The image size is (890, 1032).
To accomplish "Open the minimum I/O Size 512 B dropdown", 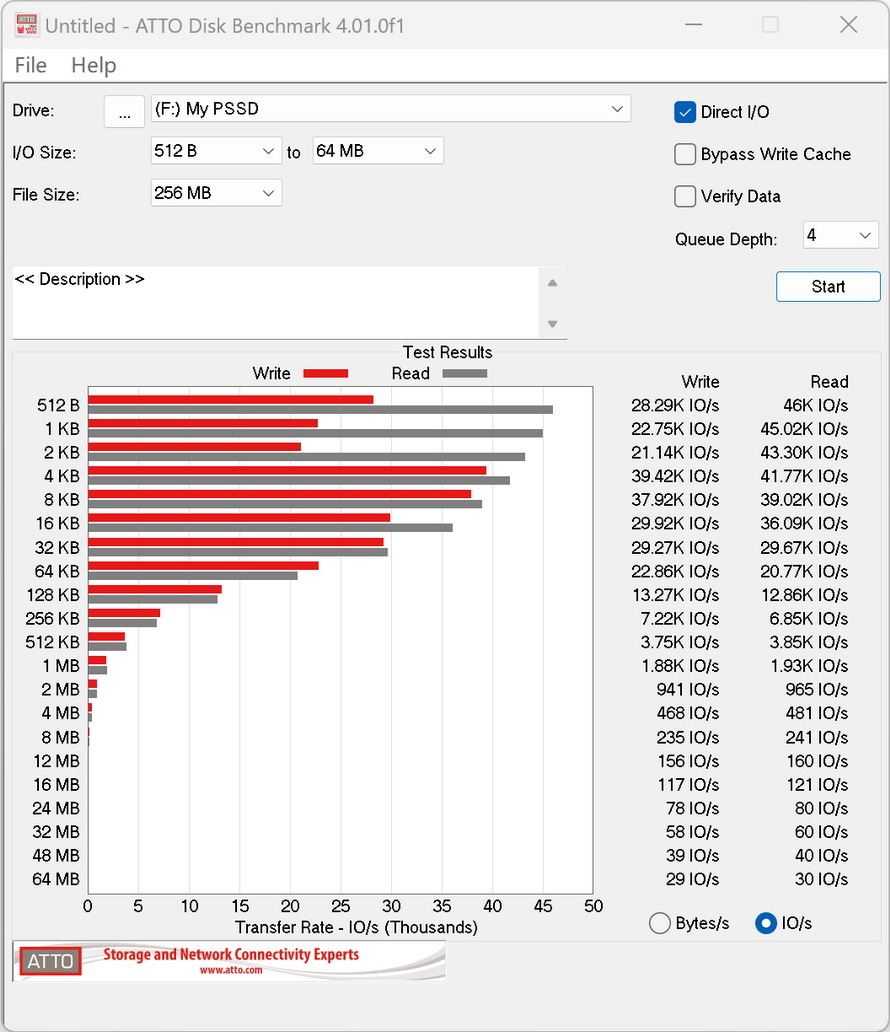I will click(216, 151).
